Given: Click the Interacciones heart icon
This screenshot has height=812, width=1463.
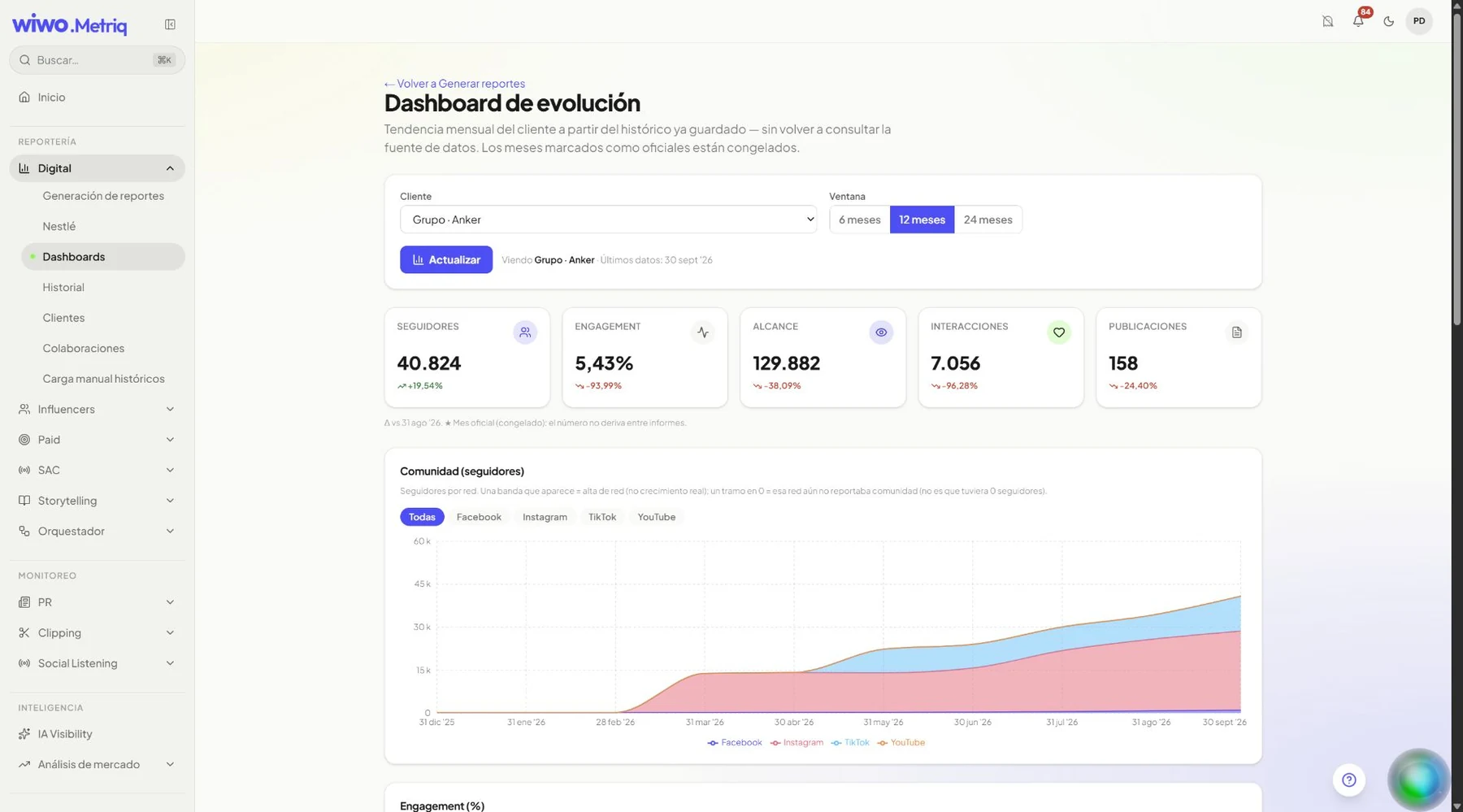Looking at the screenshot, I should click(x=1059, y=332).
